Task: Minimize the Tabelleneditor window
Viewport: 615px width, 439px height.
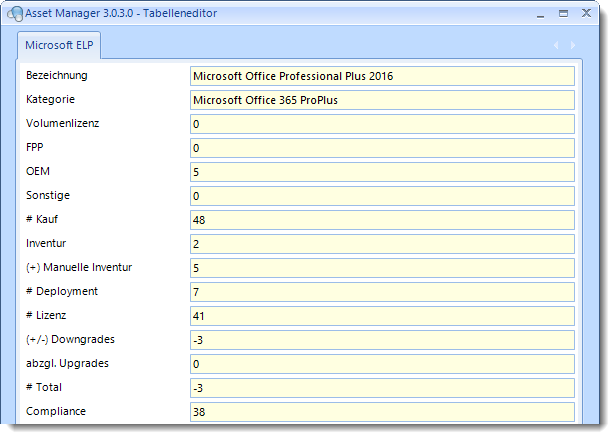Action: 540,14
